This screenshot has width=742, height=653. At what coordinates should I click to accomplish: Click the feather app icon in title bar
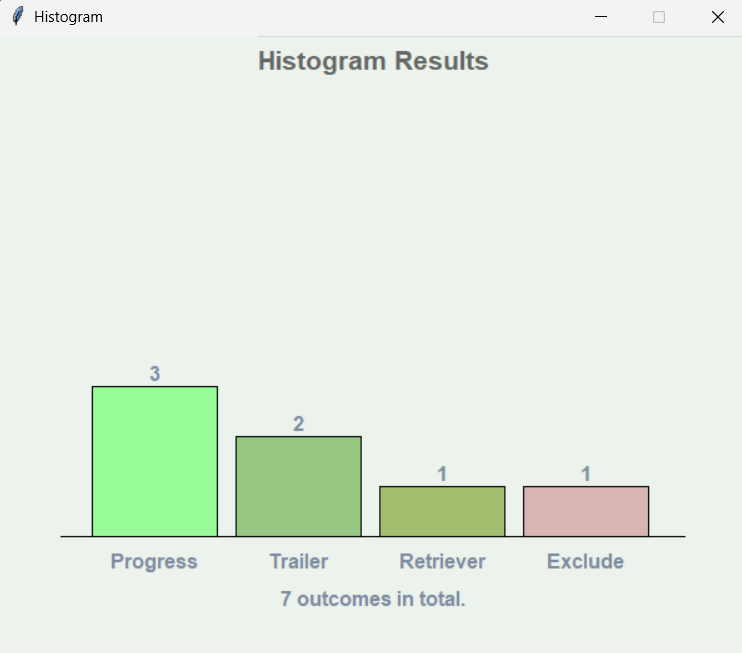coord(17,17)
